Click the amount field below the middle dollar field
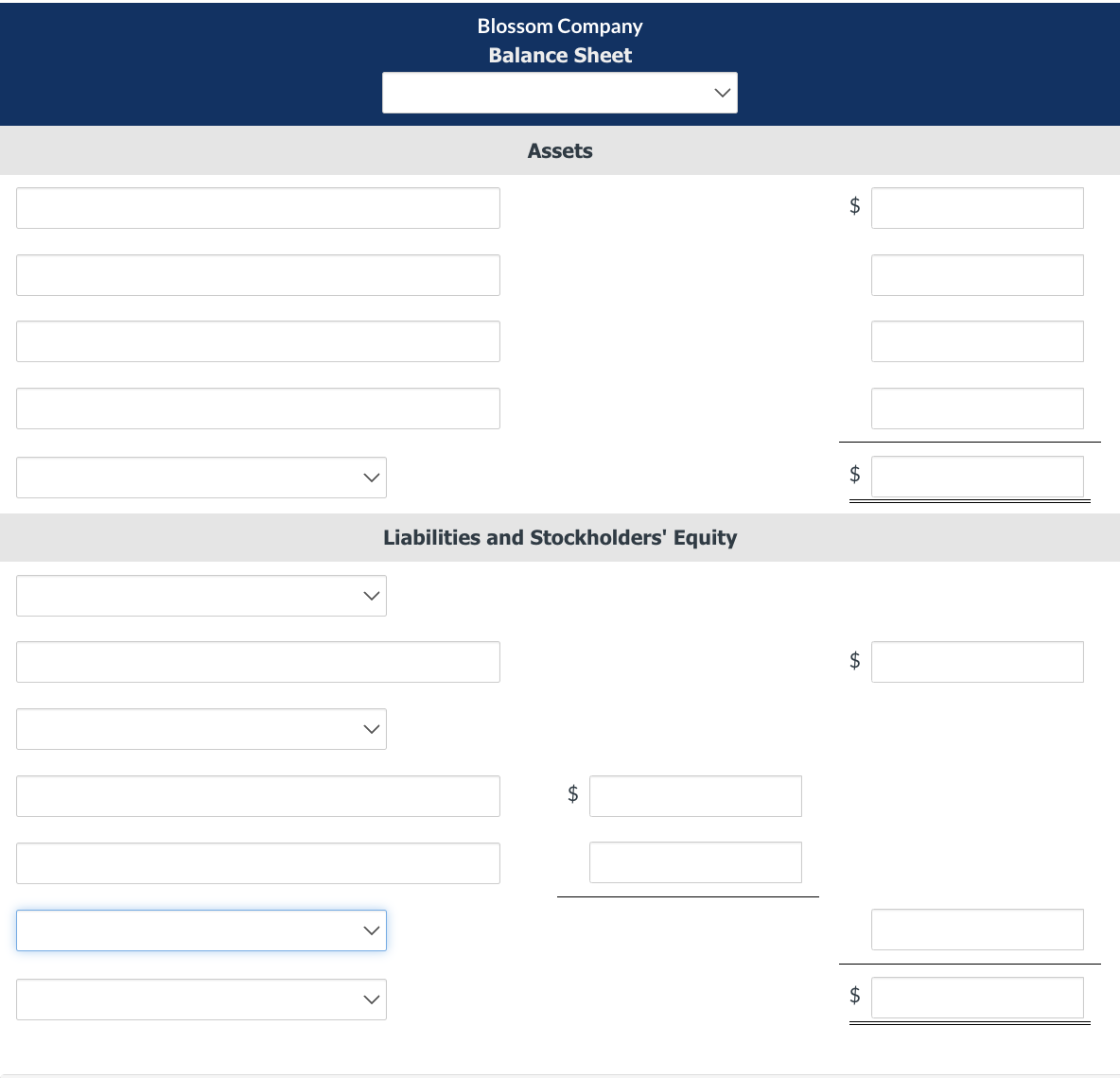1120x1078 pixels. point(695,862)
